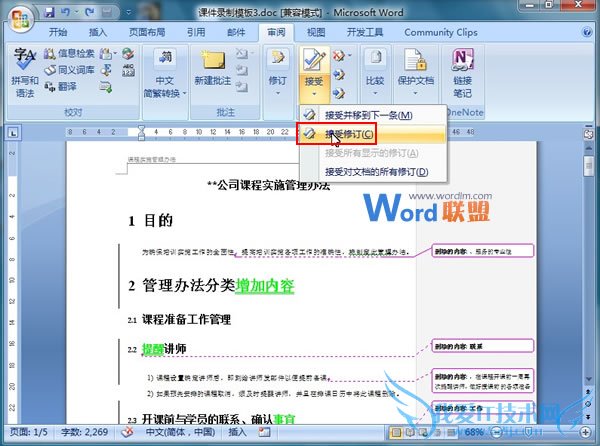The height and width of the screenshot is (446, 600).
Task: Click the zoom slider handle
Action: [528, 432]
